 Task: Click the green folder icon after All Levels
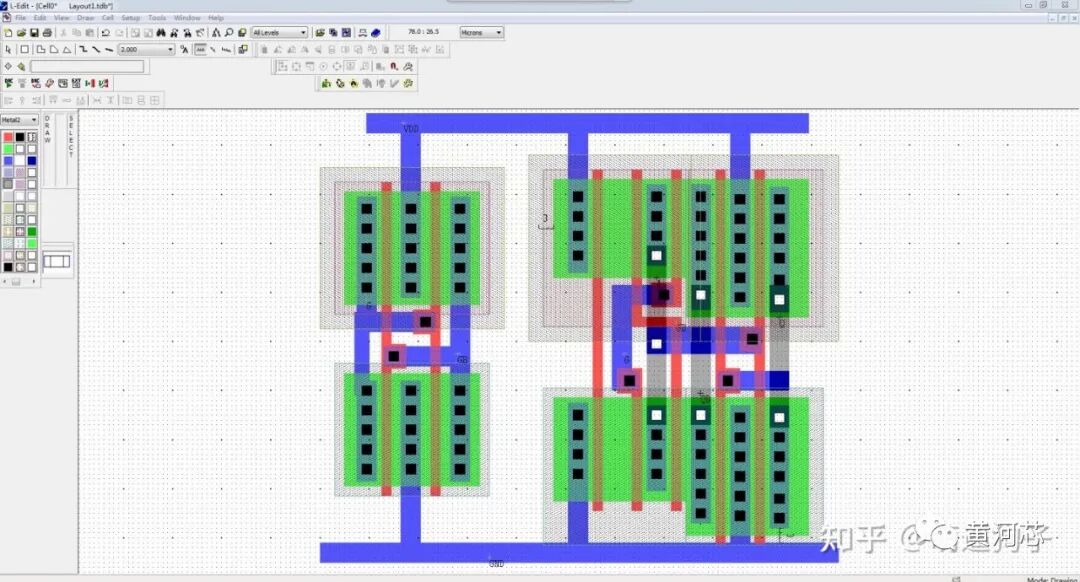[320, 32]
